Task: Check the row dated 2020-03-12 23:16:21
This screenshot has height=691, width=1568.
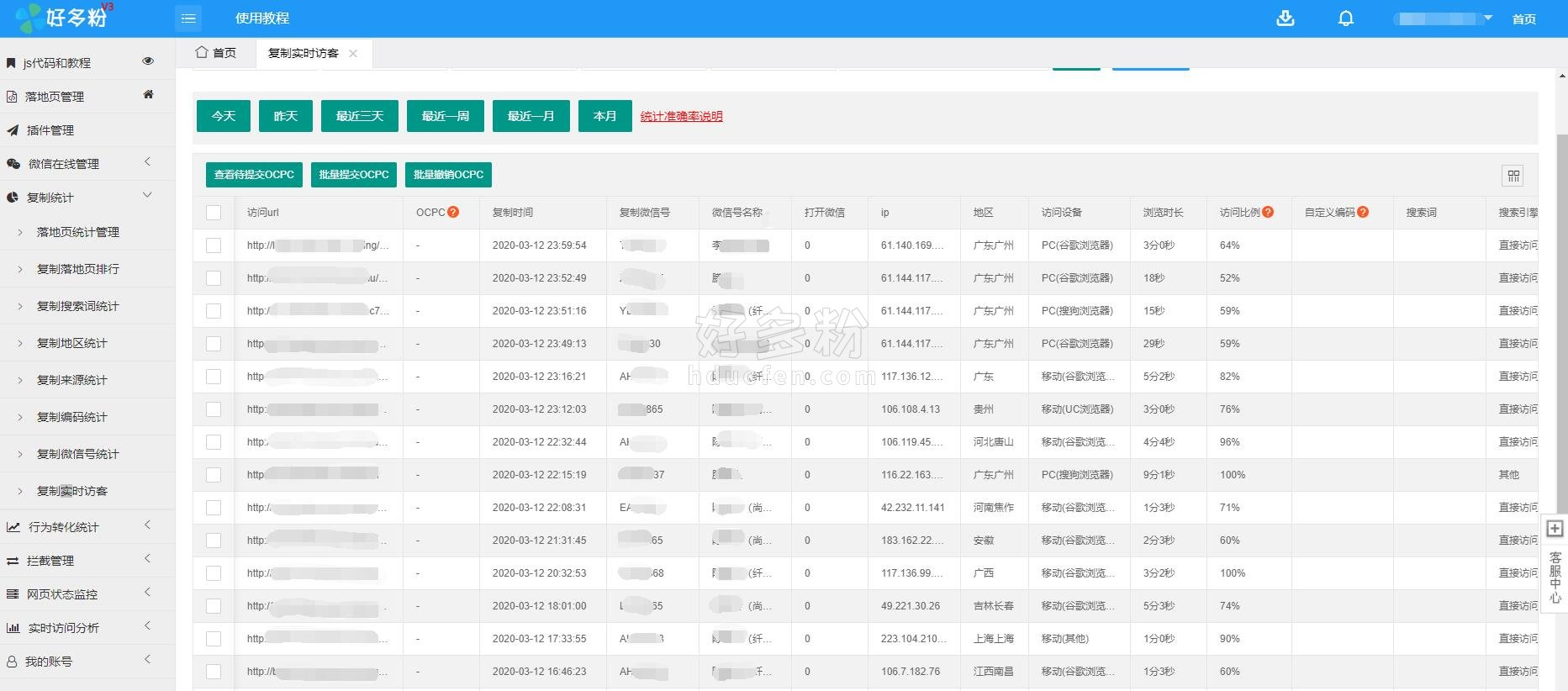Action: (214, 377)
